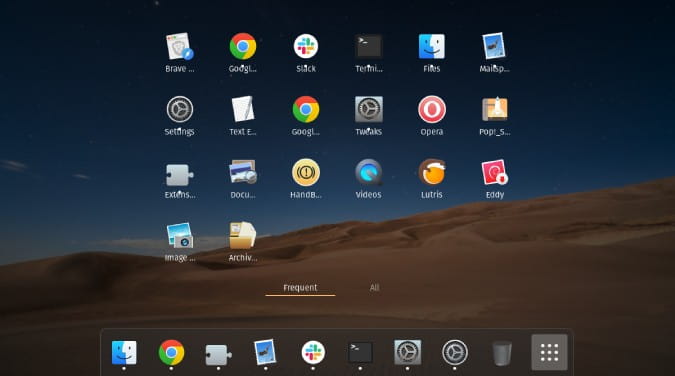The image size is (675, 376).
Task: Open the Trash in the dock
Action: [502, 353]
